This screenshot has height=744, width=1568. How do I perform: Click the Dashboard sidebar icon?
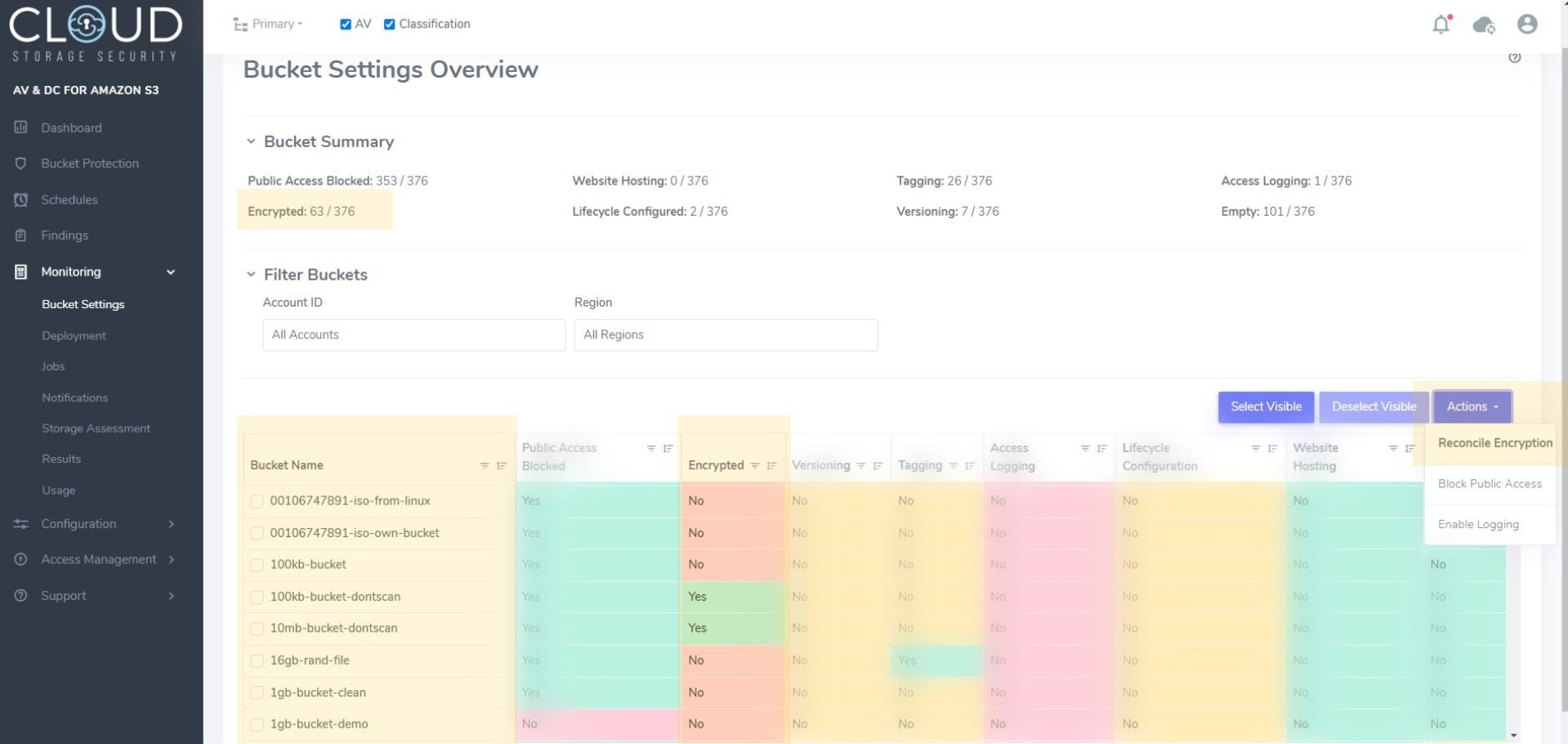21,128
